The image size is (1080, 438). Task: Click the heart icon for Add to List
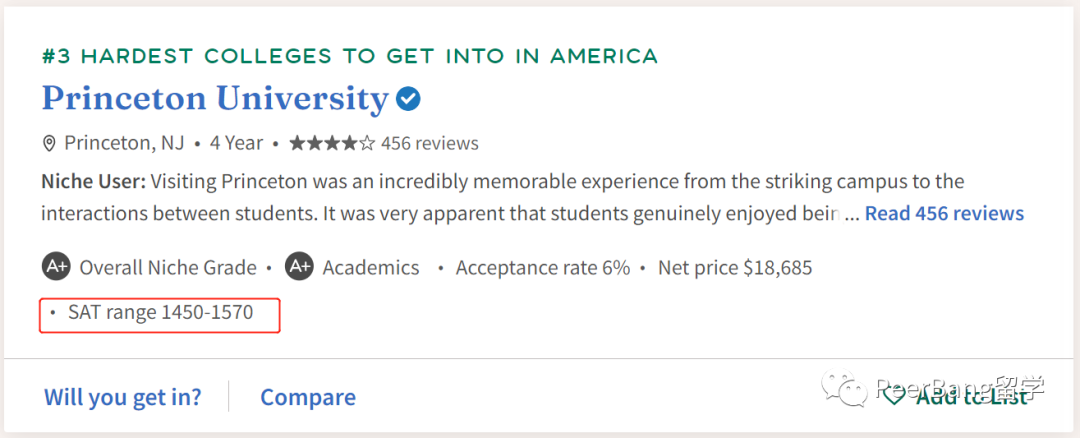(893, 395)
